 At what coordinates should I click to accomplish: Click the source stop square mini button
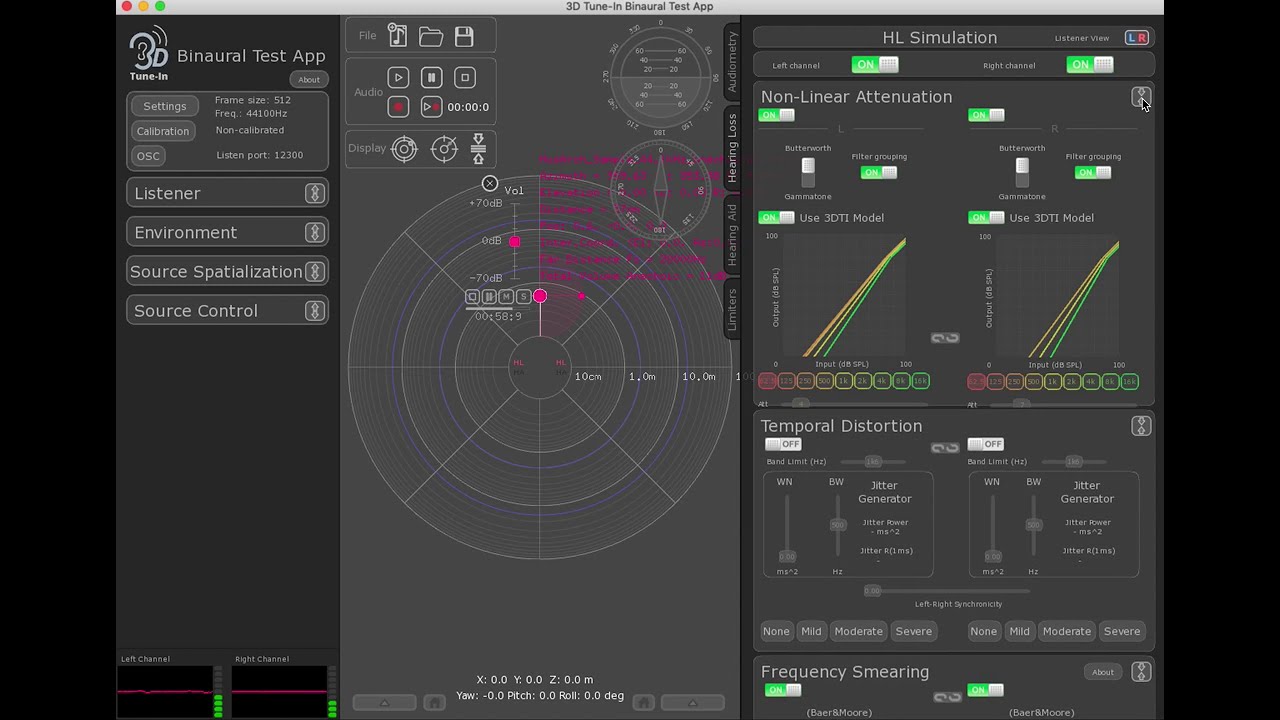tap(472, 296)
